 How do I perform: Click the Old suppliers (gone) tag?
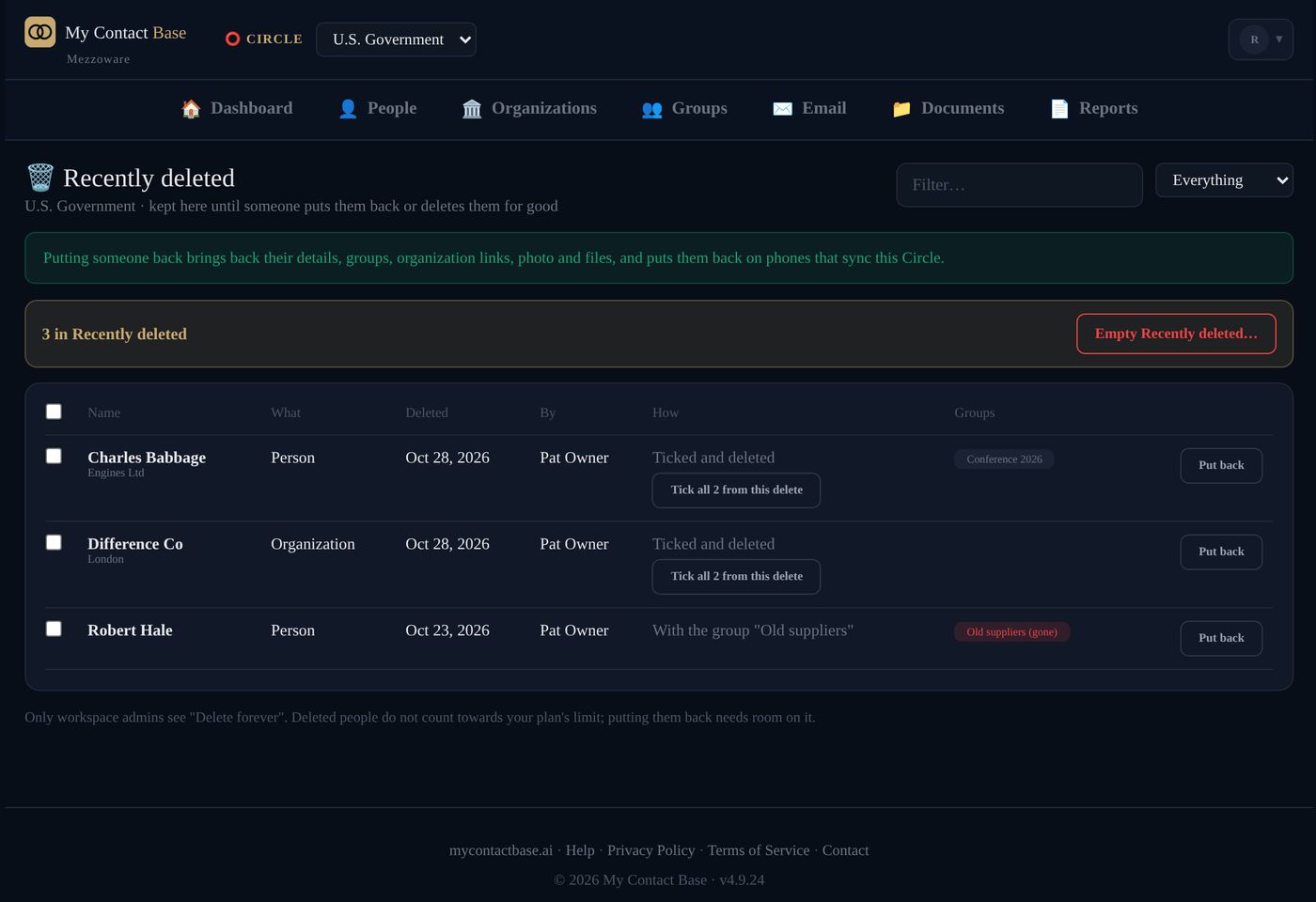1011,632
